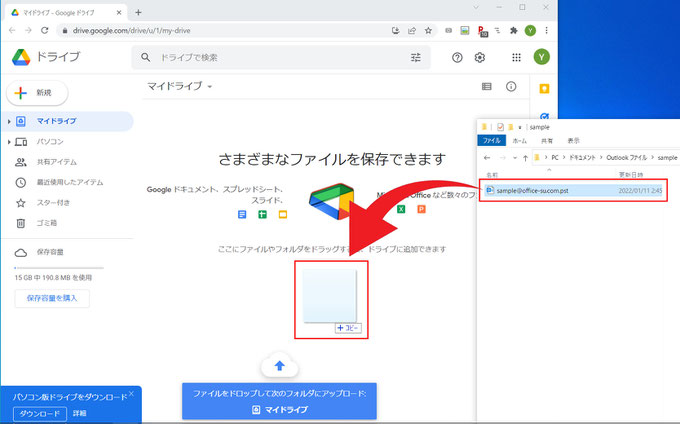The image size is (680, 424).
Task: Click the 詳細 link in the banner
Action: [79, 414]
